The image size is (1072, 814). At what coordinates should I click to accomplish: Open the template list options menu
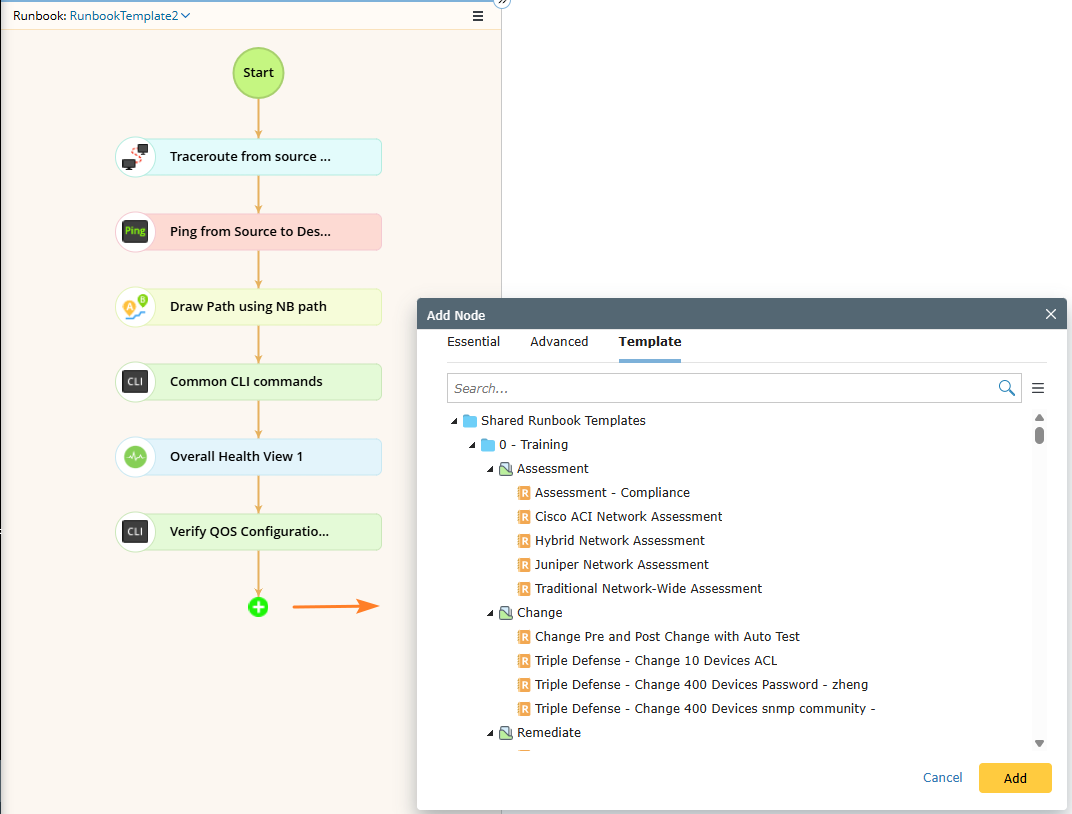pos(1038,388)
